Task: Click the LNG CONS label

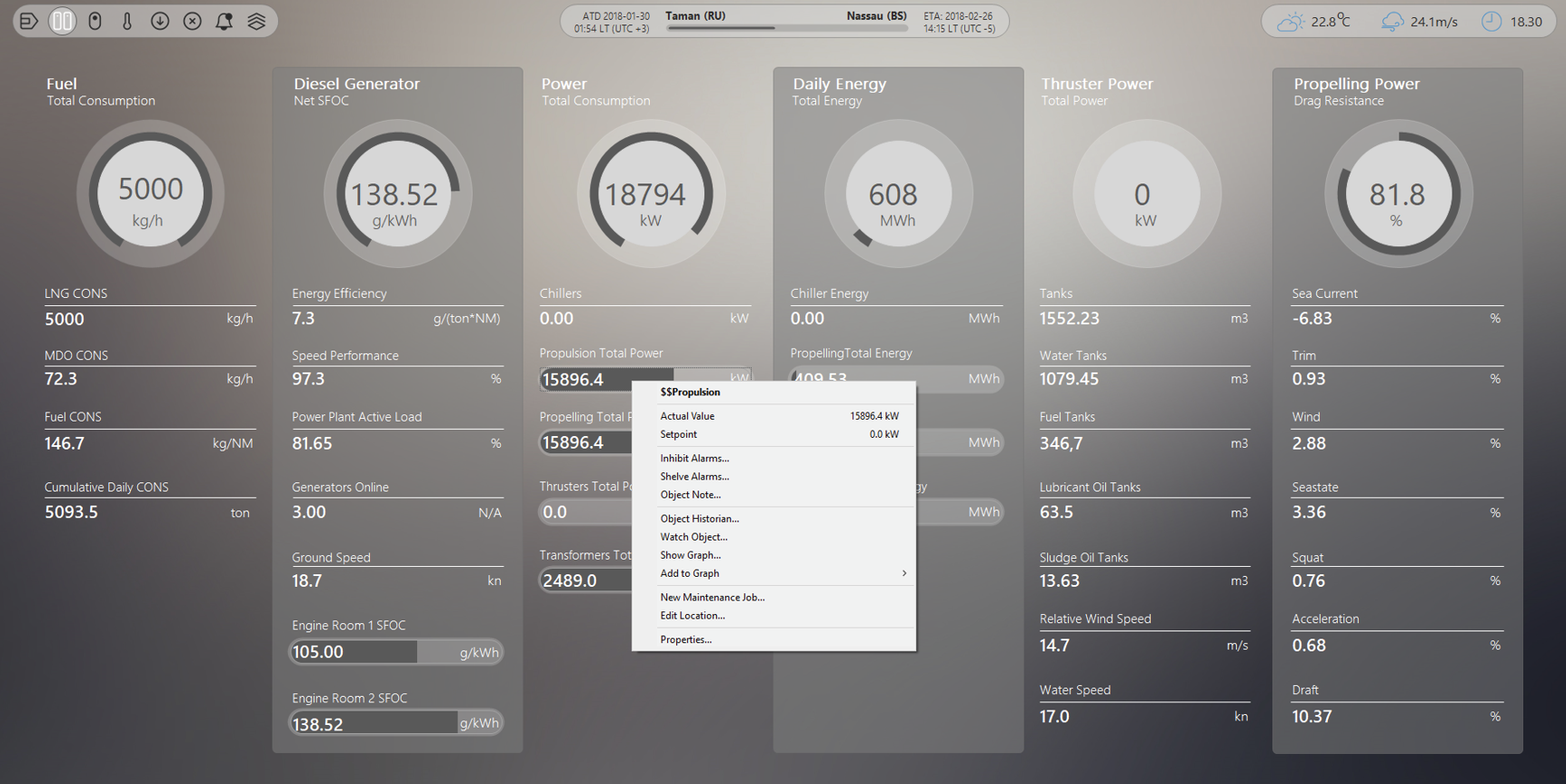Action: click(75, 293)
